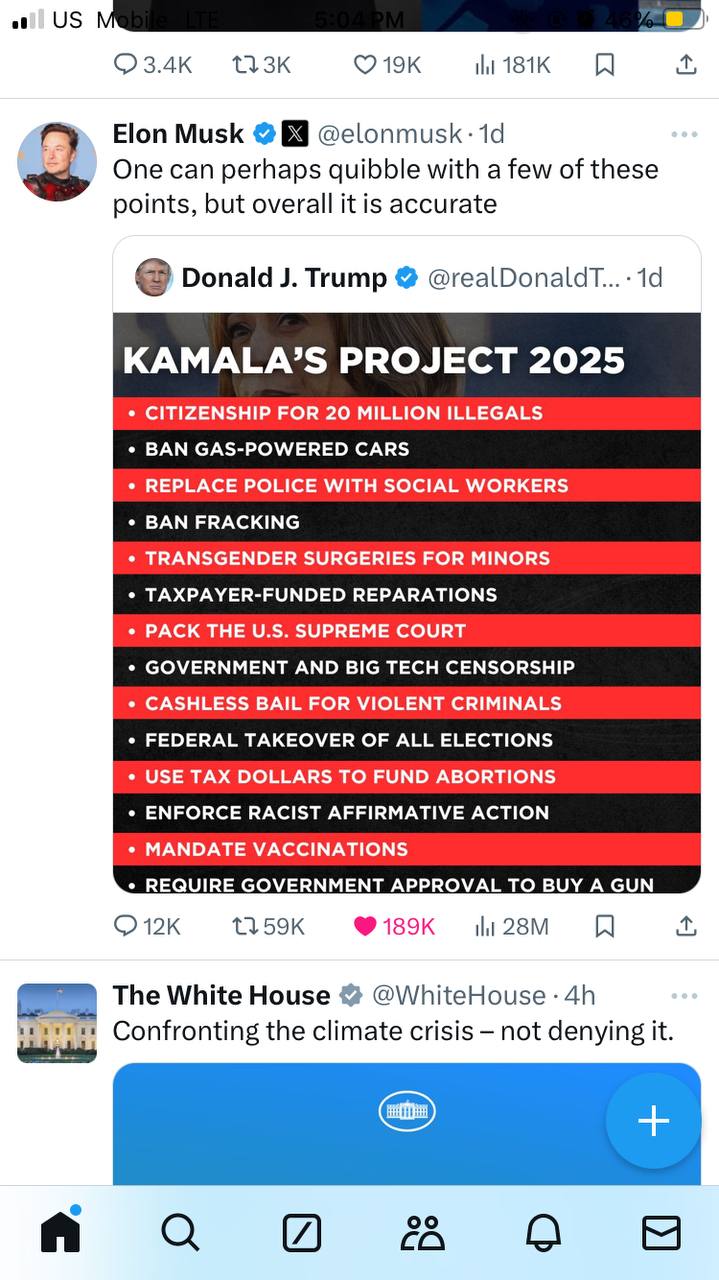719x1280 pixels.
Task: Open more options for Elon Musk's post
Action: pyautogui.click(x=684, y=135)
